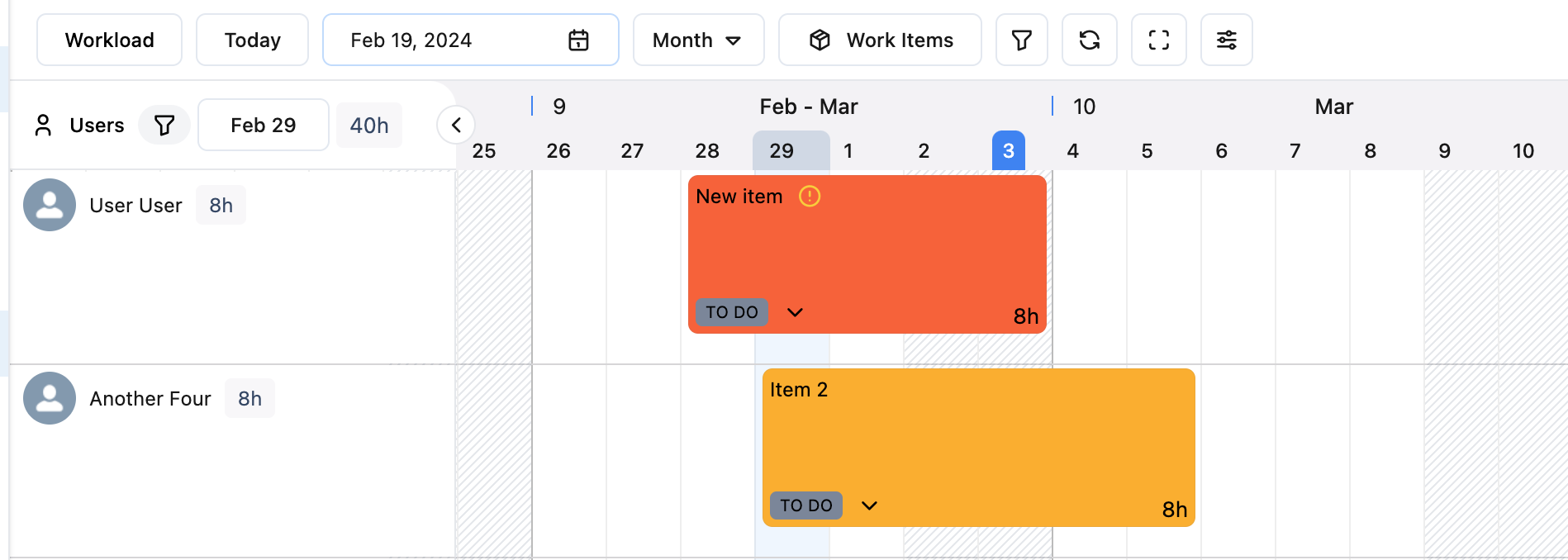Toggle fullscreen mode icon

tap(1158, 40)
